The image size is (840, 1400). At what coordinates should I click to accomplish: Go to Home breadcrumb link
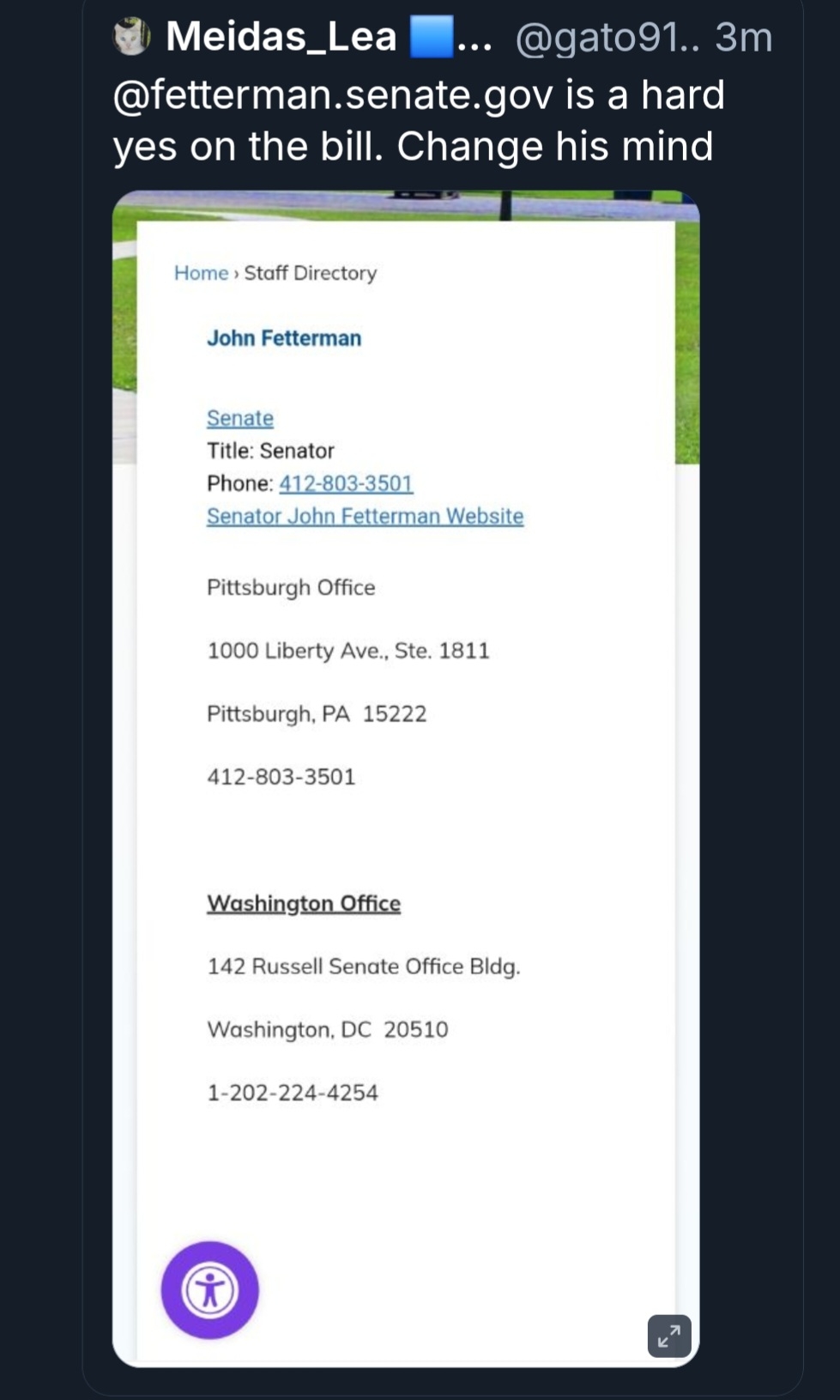[201, 273]
